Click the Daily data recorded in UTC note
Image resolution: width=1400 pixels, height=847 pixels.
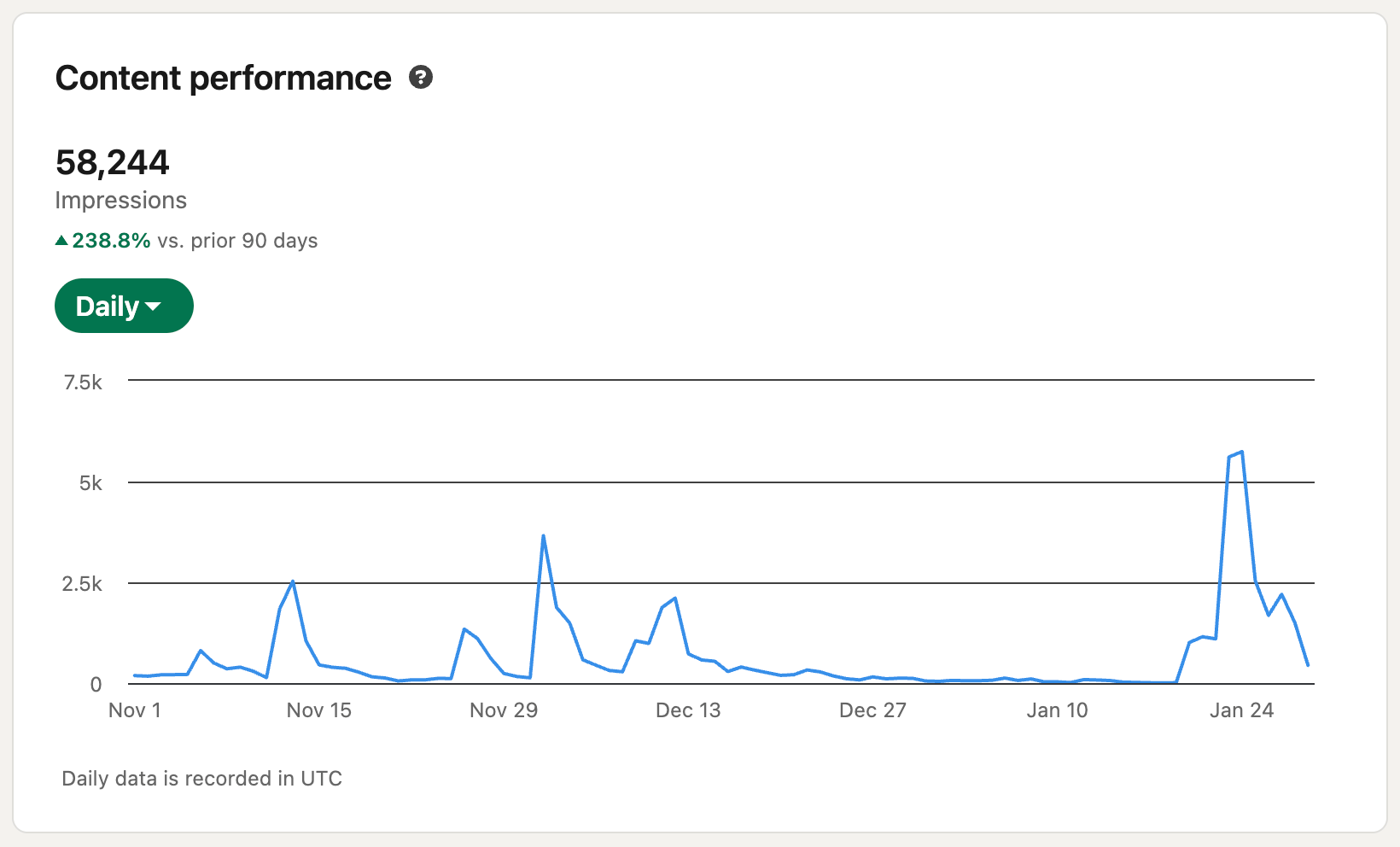[201, 779]
